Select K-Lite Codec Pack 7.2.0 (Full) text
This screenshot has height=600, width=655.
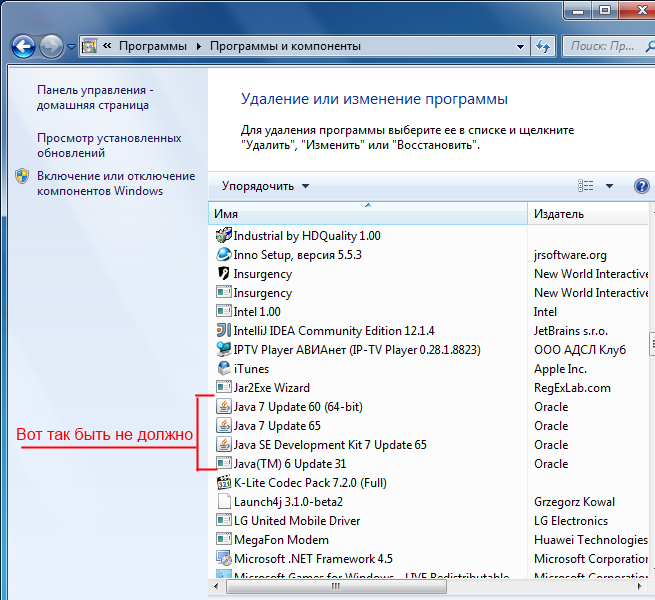pos(310,483)
